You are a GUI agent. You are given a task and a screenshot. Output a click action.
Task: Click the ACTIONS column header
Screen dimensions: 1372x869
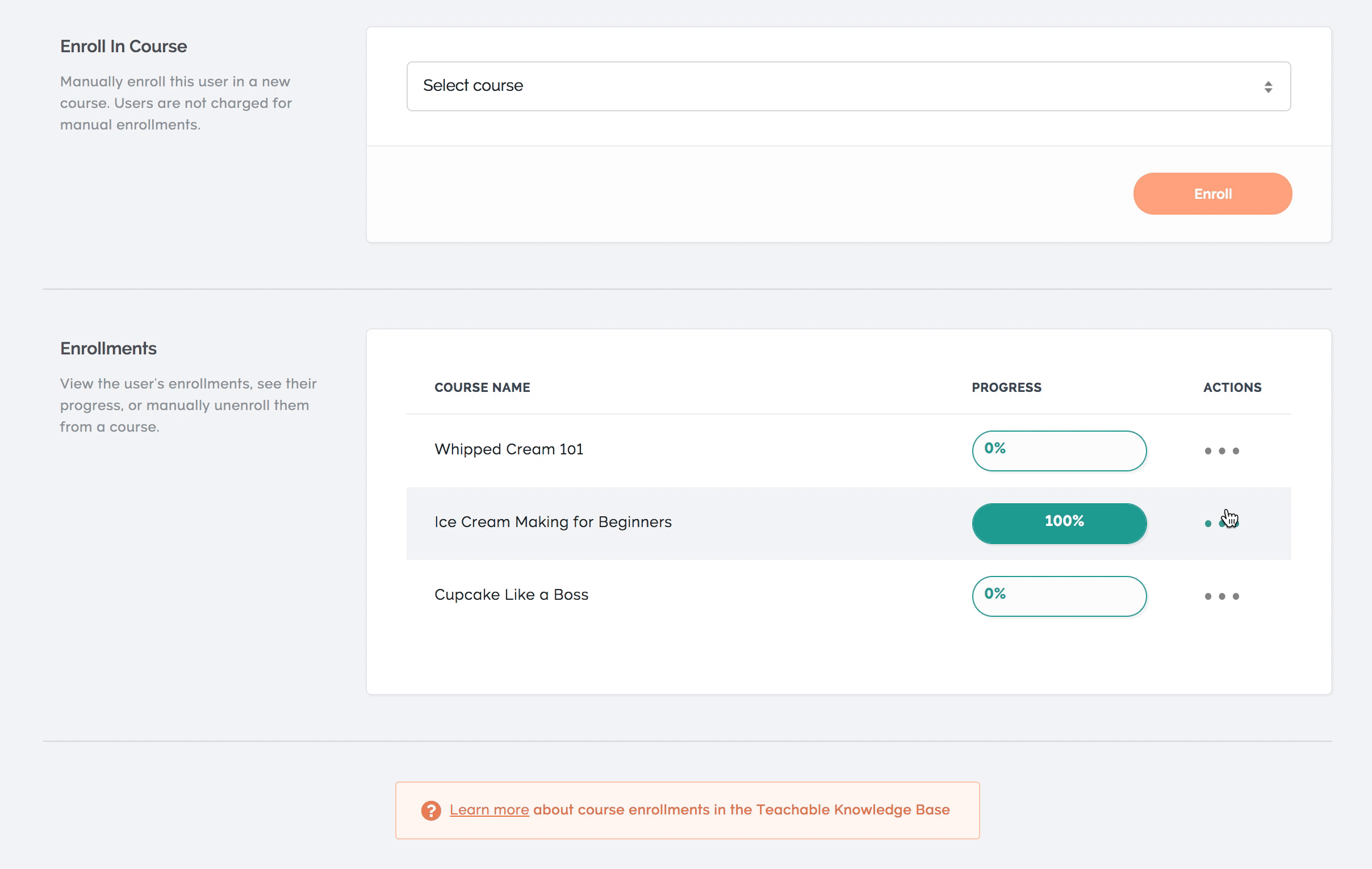point(1232,387)
